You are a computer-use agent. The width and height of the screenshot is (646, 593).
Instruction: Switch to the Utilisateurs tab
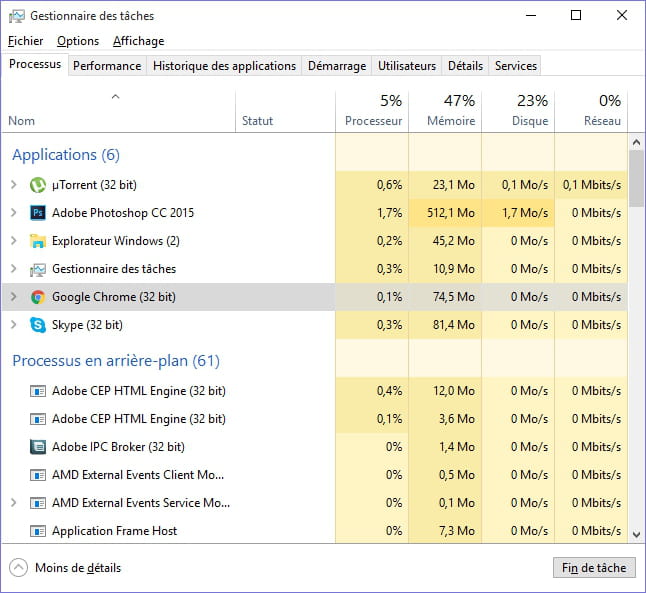click(x=407, y=66)
